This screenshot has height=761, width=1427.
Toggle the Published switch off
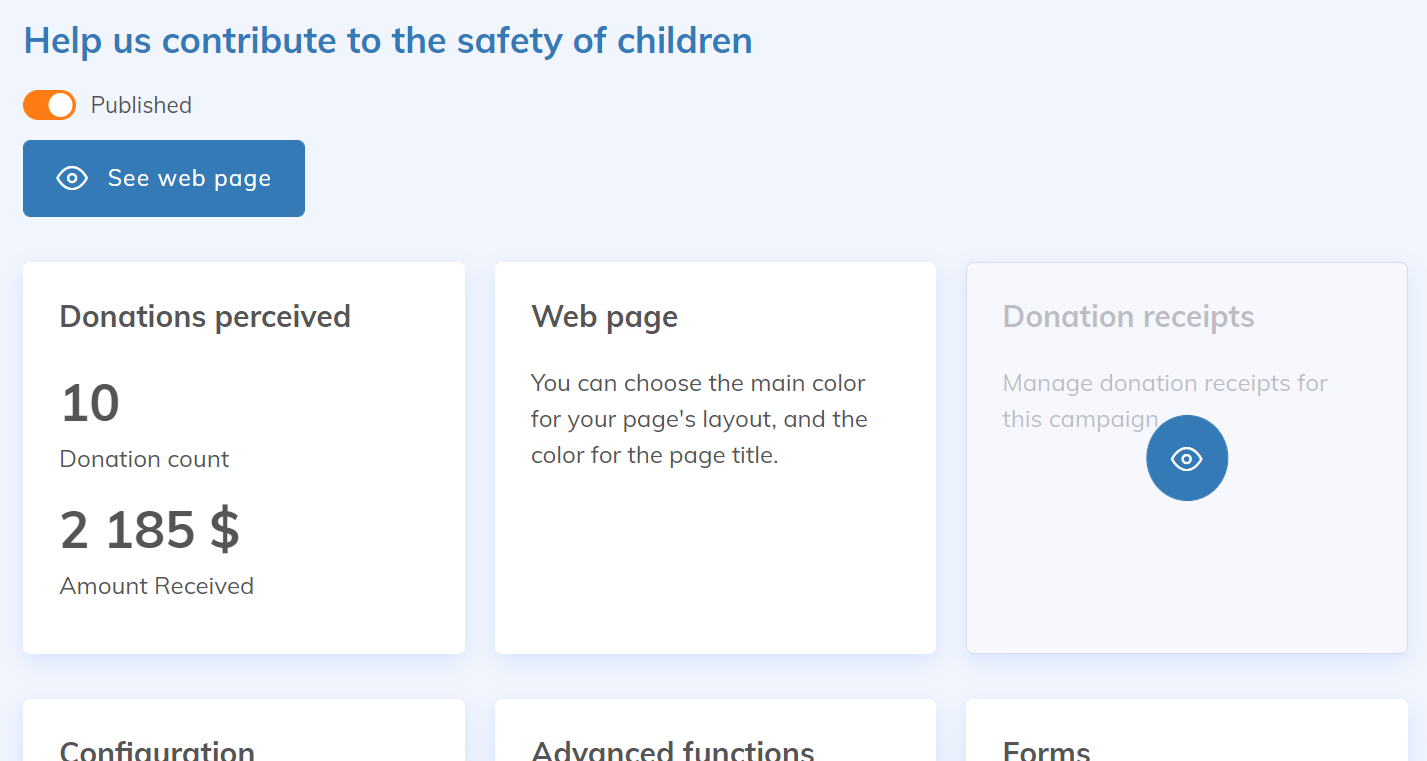click(49, 105)
